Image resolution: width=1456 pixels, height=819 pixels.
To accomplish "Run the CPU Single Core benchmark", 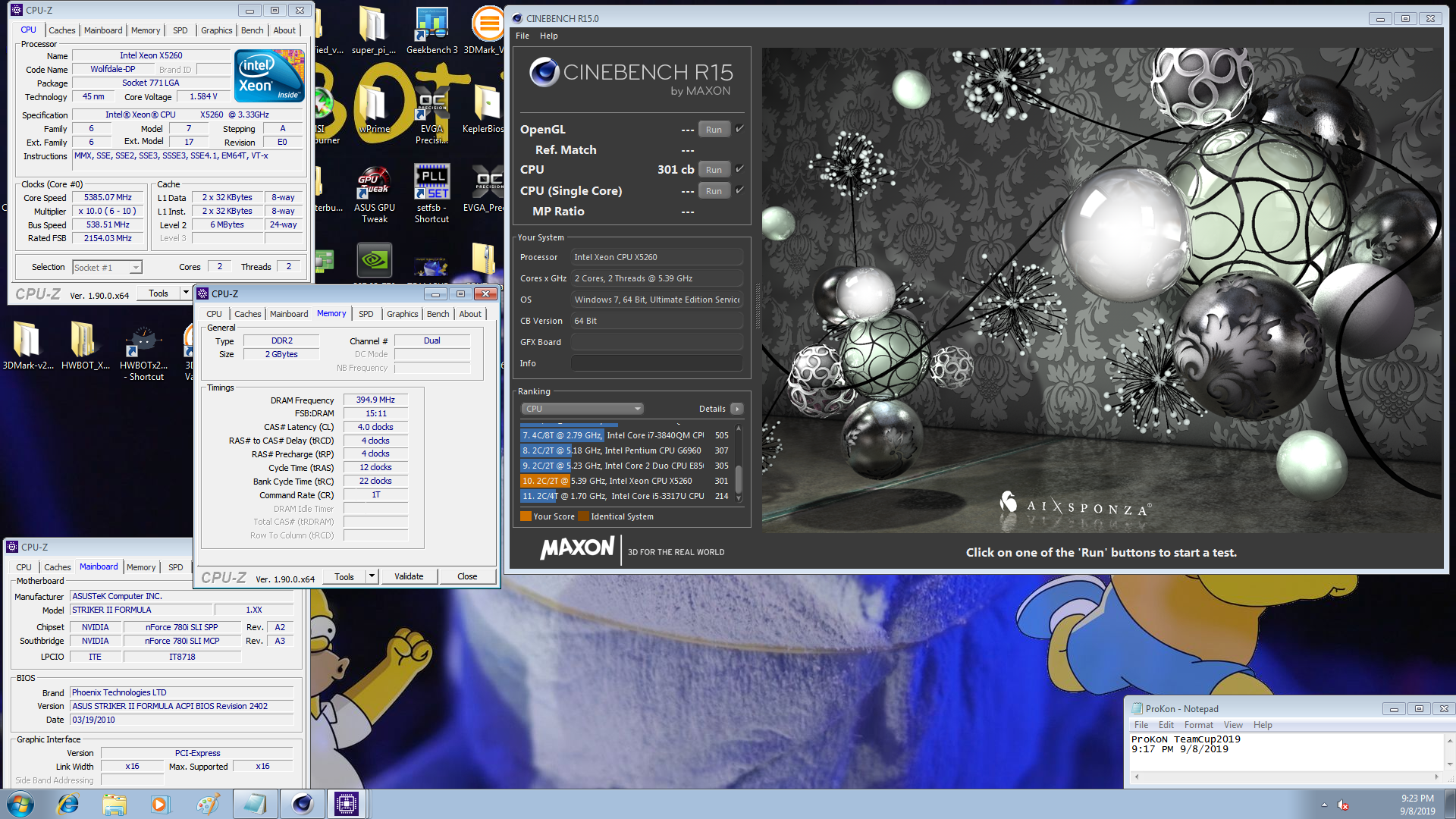I will coord(714,191).
